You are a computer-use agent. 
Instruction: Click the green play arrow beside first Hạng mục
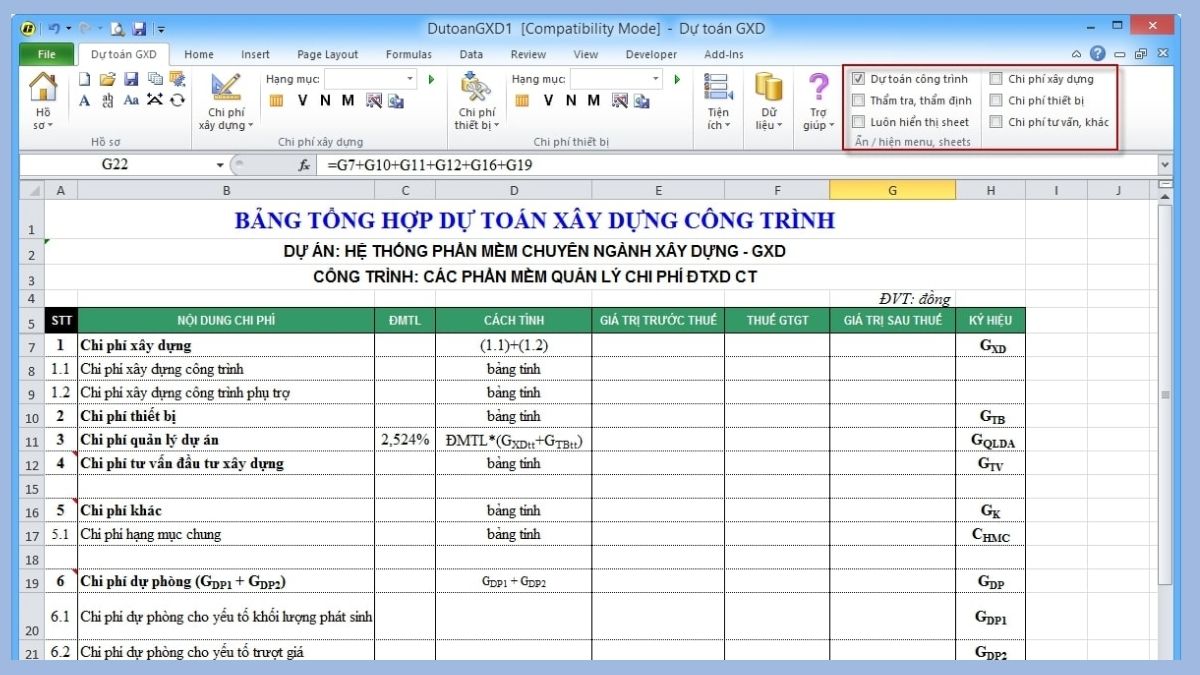(x=431, y=79)
